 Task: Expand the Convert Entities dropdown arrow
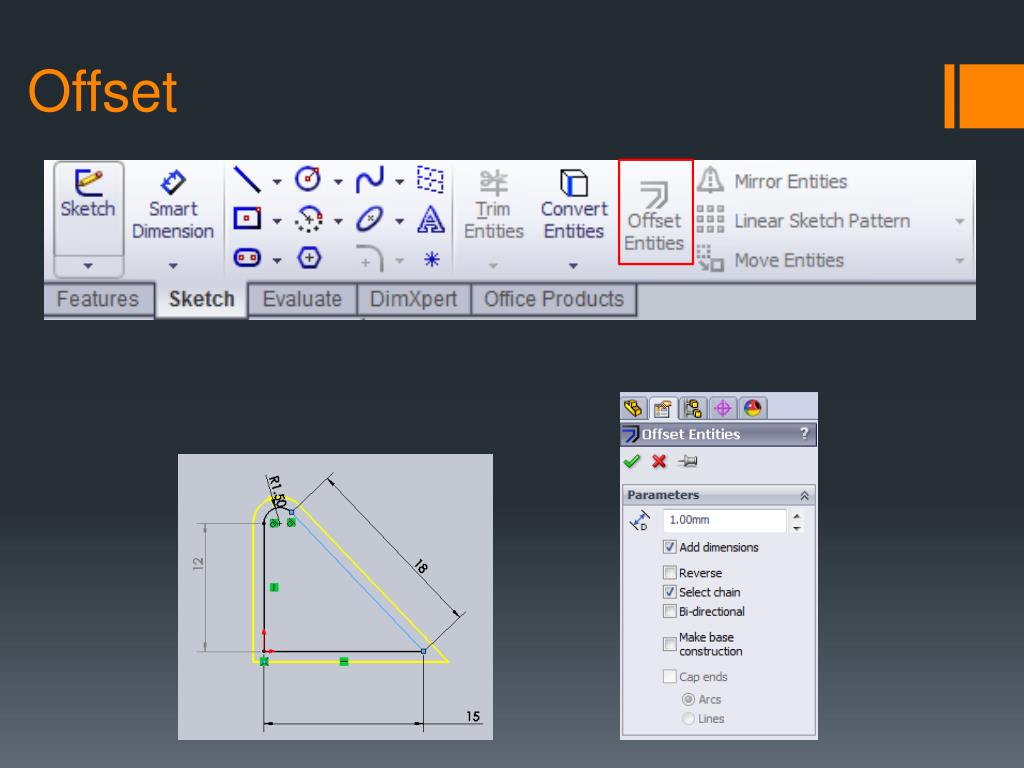573,266
